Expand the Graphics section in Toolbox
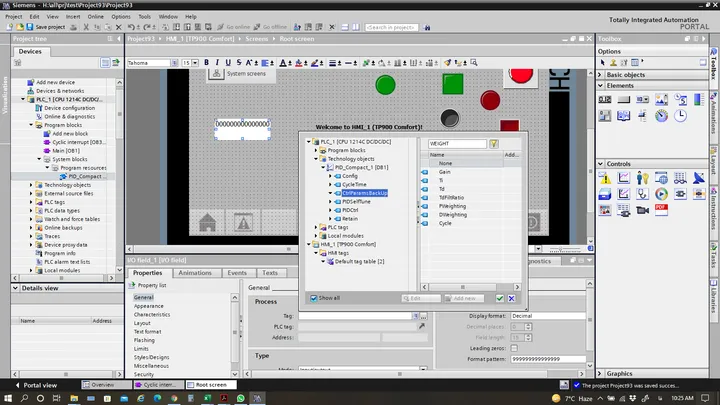 click(x=600, y=373)
